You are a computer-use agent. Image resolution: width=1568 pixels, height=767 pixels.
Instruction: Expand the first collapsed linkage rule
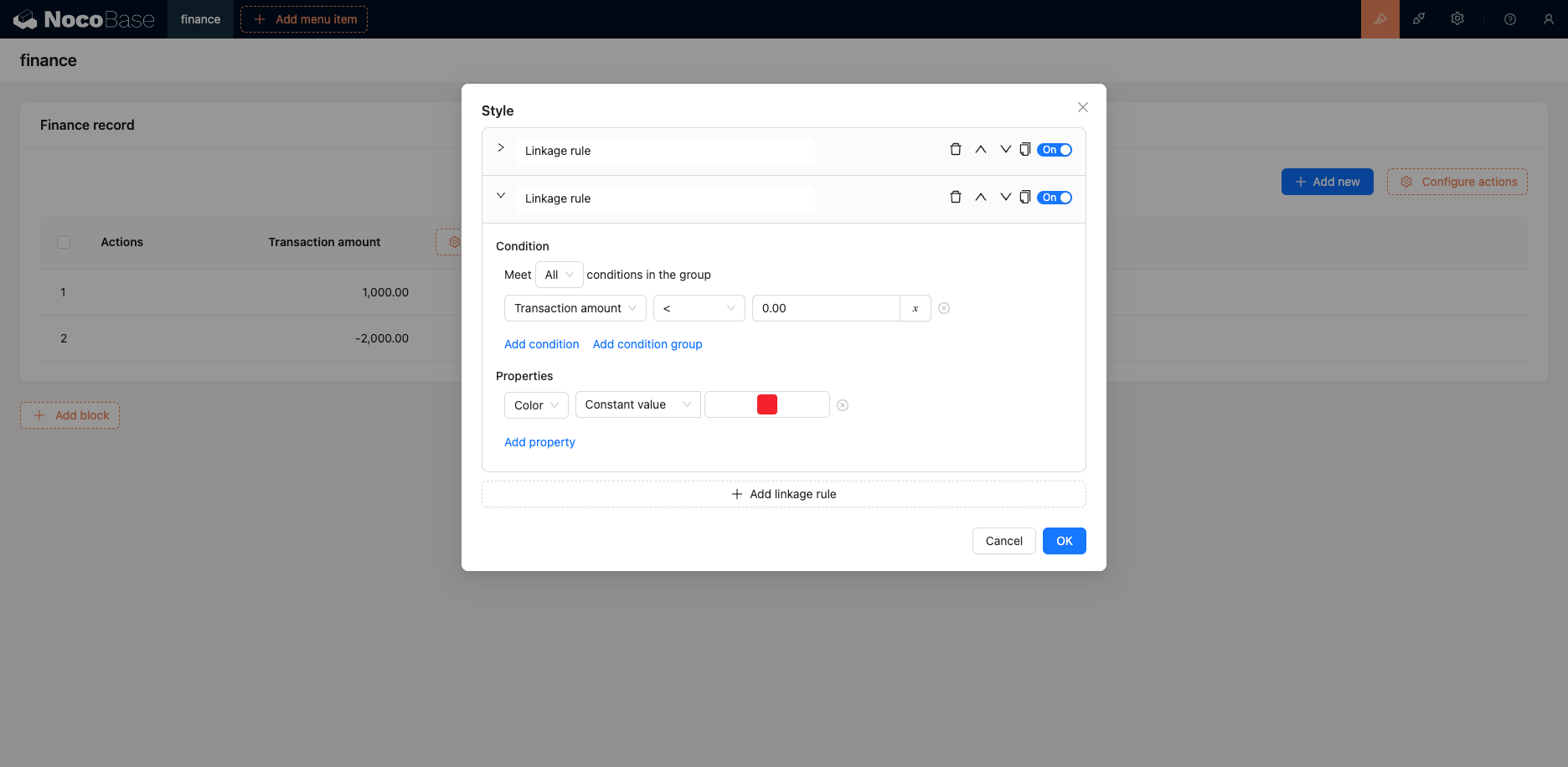click(501, 148)
